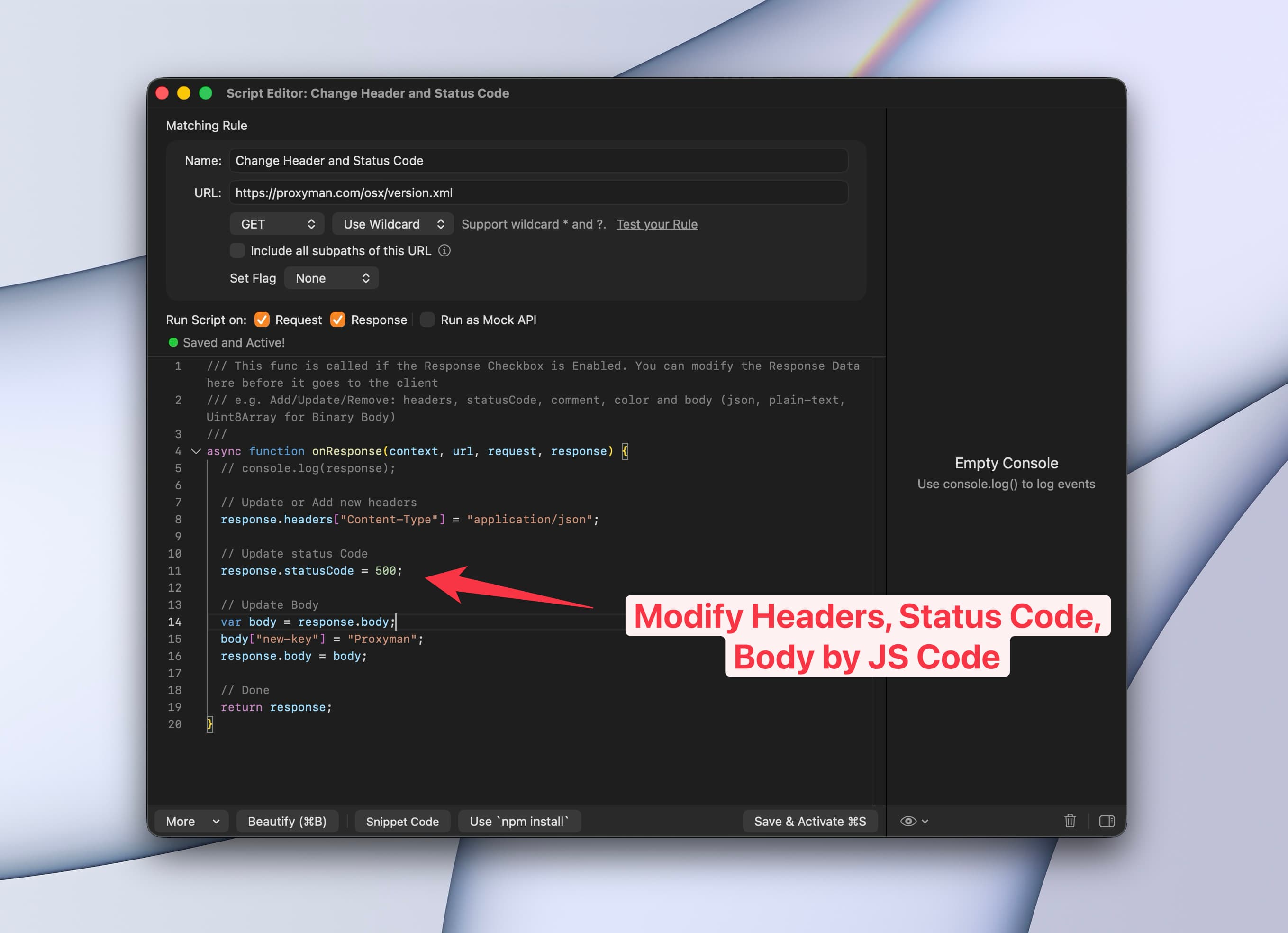Screen dimensions: 1288x933
Task: Click code line 'response.statusCode = 500;'
Action: click(311, 570)
